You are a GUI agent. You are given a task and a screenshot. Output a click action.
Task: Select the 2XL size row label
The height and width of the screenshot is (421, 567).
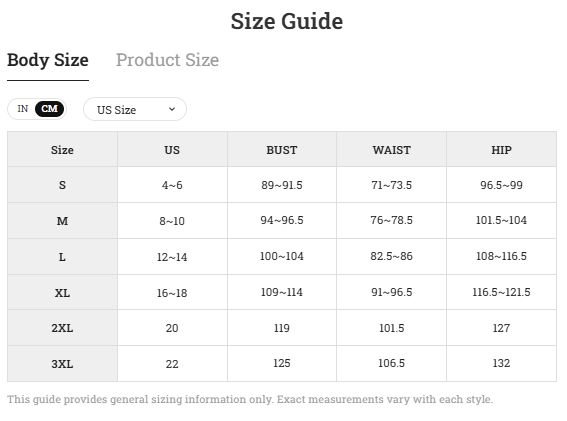click(x=62, y=328)
